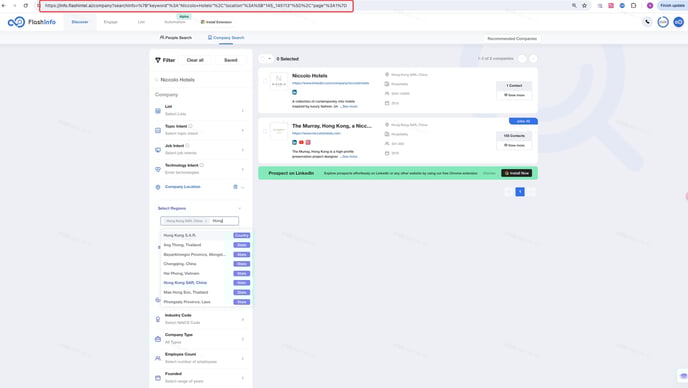Open the phone dialer icon
688x388 pixels.
click(x=647, y=22)
